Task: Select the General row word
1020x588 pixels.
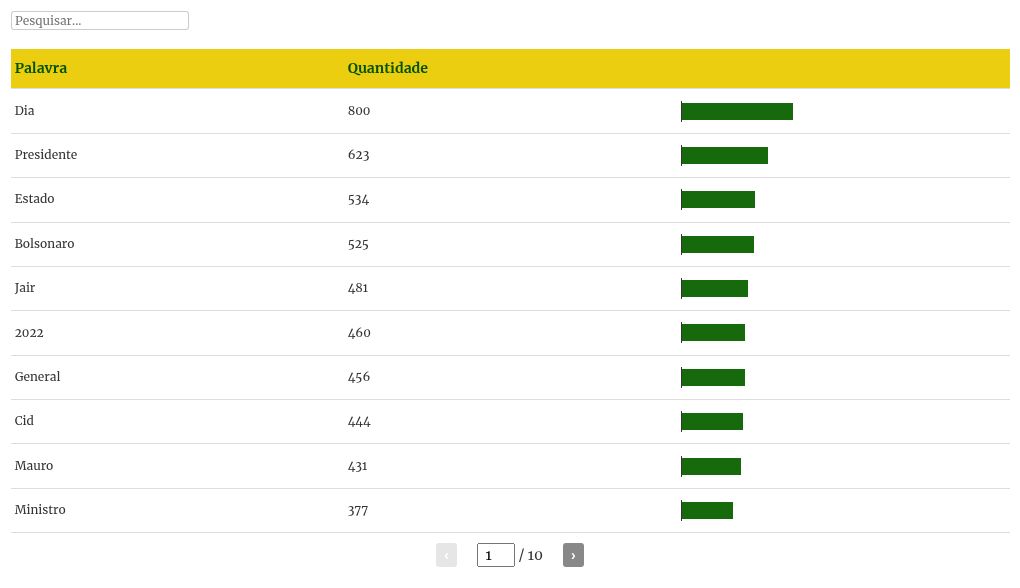Action: pyautogui.click(x=37, y=377)
